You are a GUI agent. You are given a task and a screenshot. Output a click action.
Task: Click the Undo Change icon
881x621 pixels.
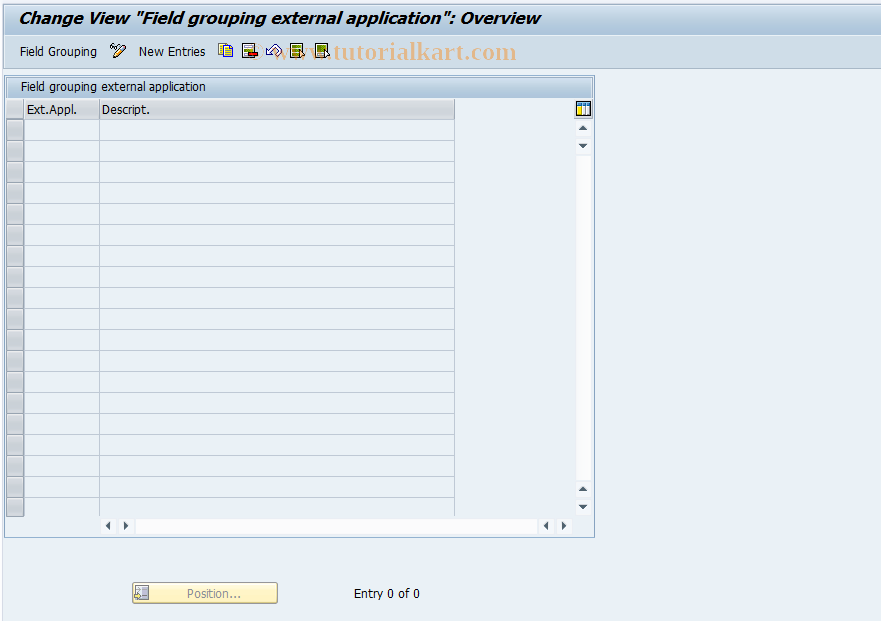(274, 51)
